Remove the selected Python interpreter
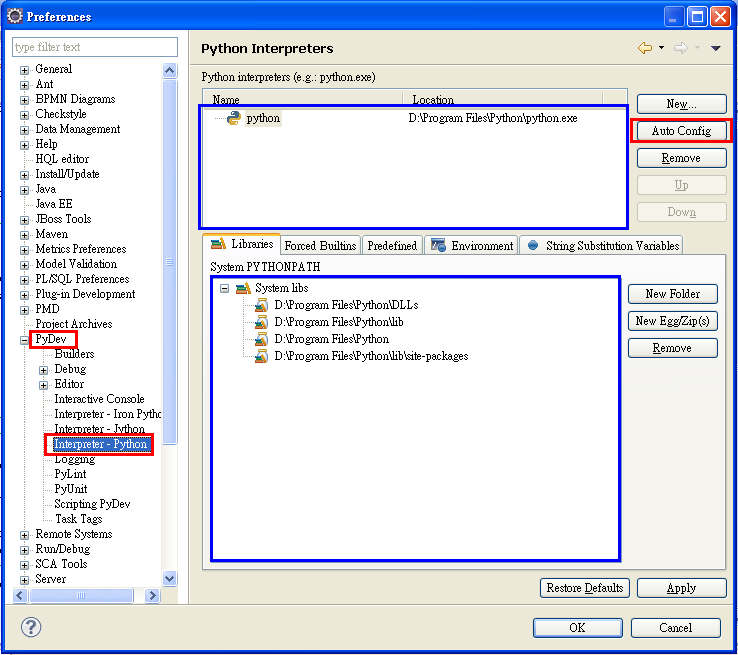 pos(681,158)
